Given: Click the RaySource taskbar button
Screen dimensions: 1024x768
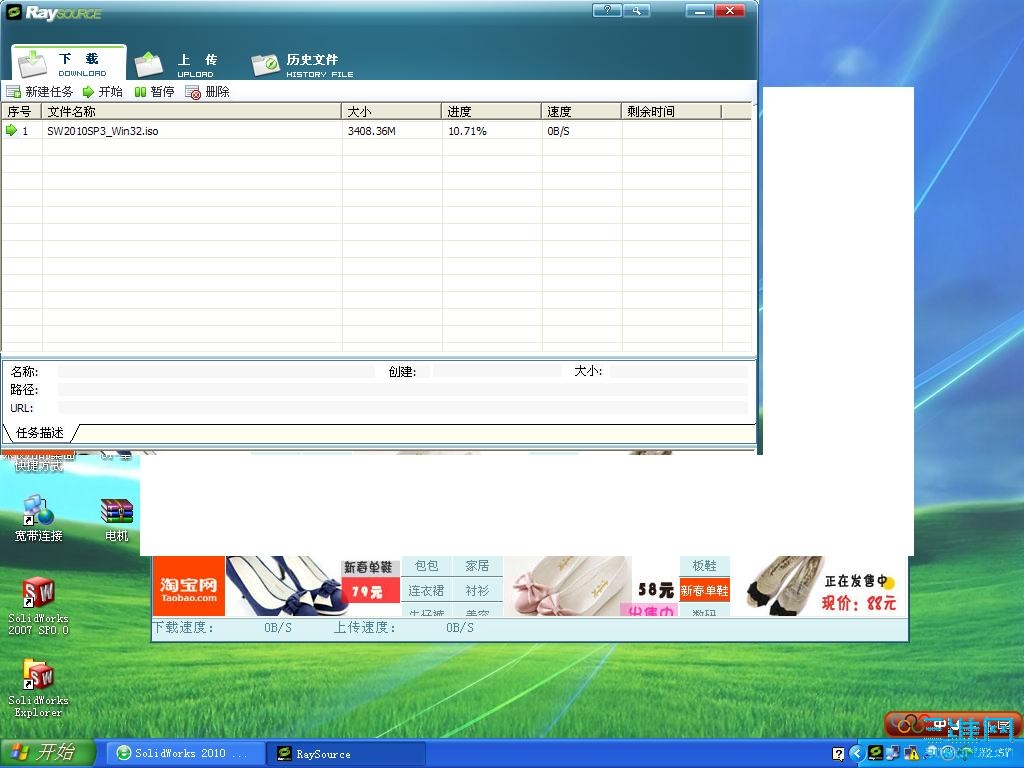Looking at the screenshot, I should click(346, 754).
